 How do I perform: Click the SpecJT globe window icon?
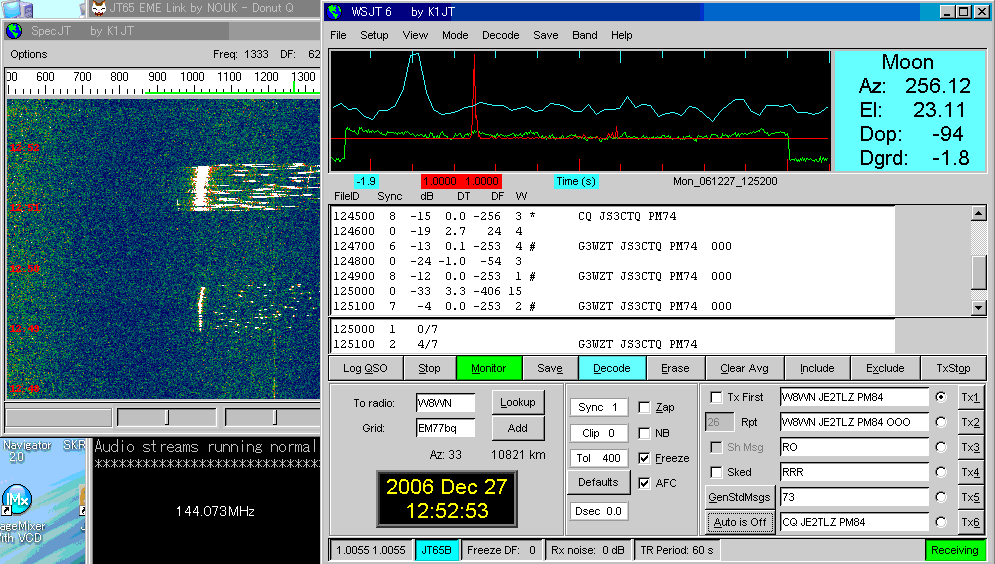pyautogui.click(x=14, y=31)
